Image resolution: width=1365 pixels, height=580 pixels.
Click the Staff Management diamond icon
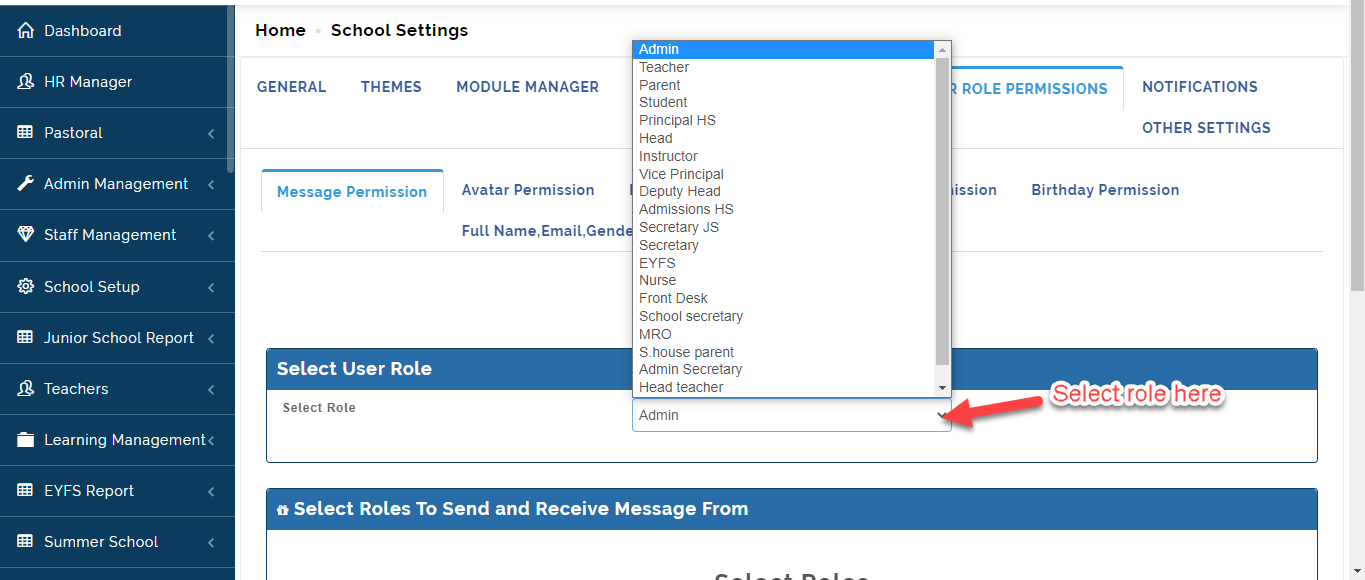click(25, 235)
